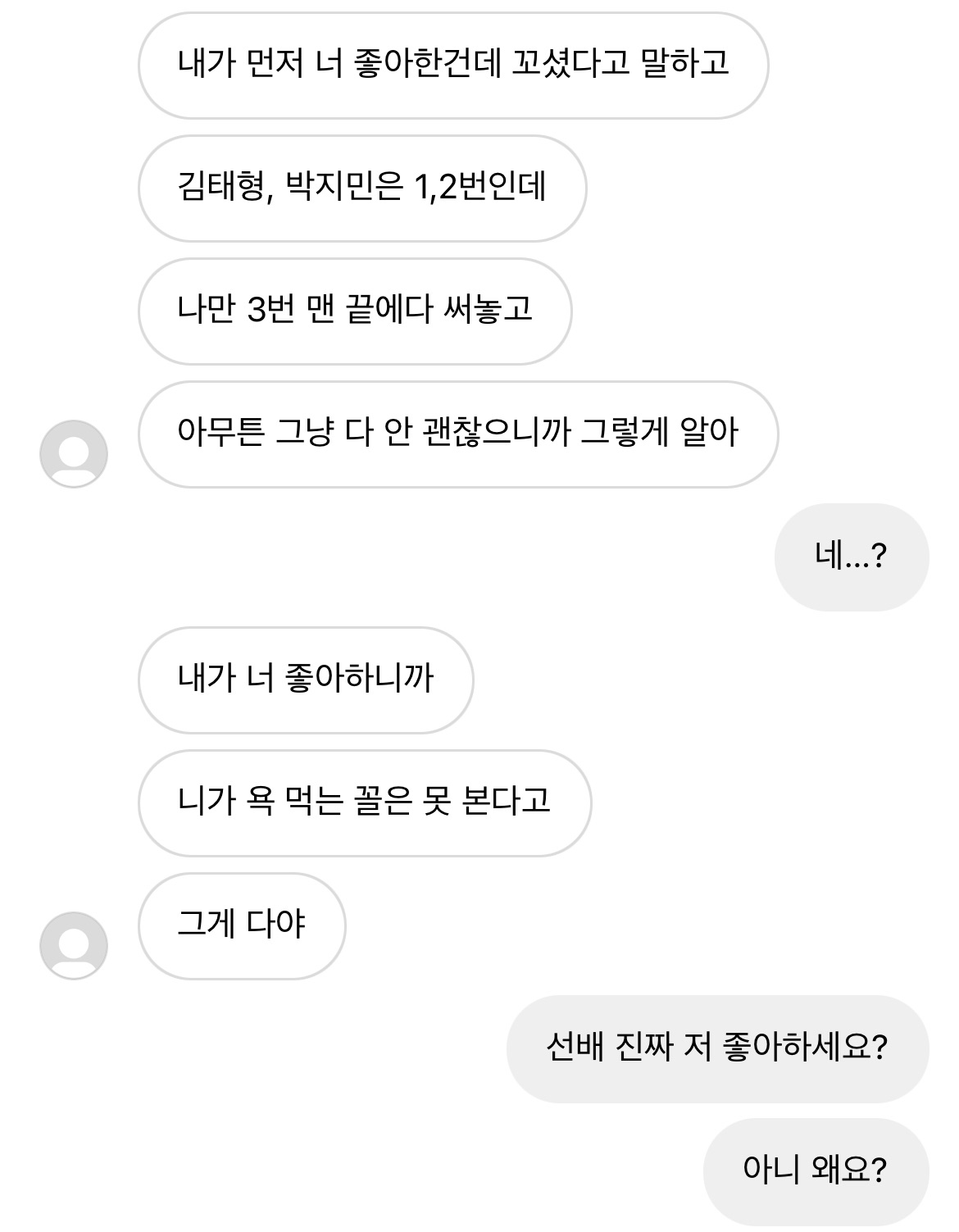Select the '니가 욕 먹는 꼴은 못 본다고' message
Image resolution: width=959 pixels, height=1232 pixels.
364,803
